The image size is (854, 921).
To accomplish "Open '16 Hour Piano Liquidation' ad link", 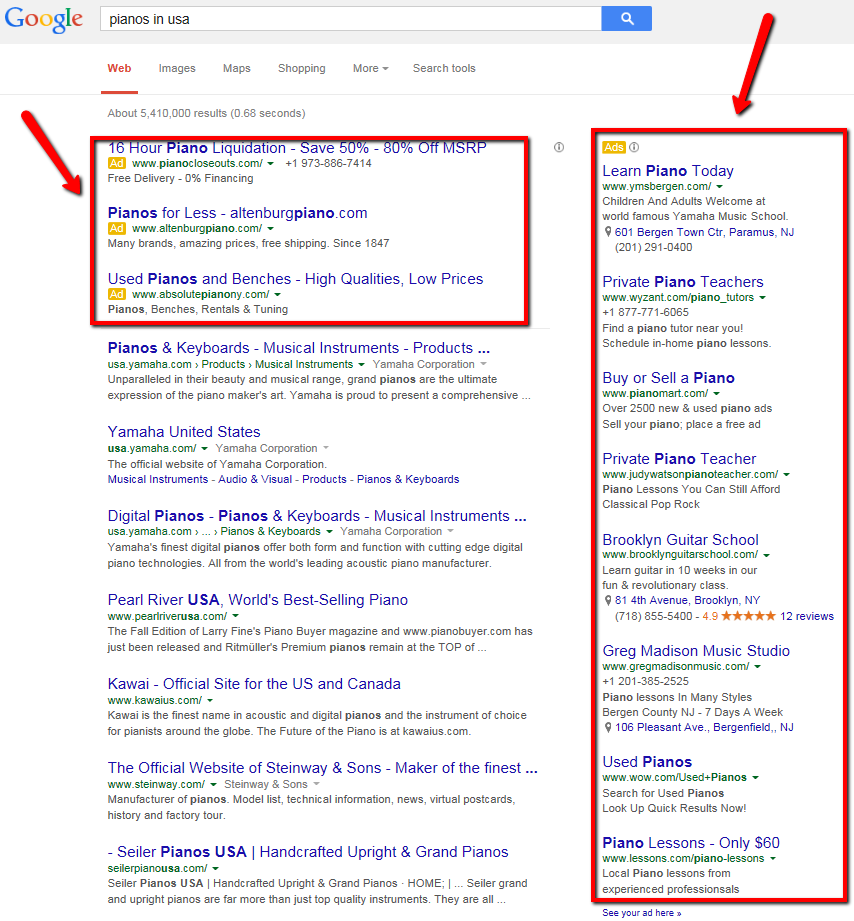I will click(297, 148).
